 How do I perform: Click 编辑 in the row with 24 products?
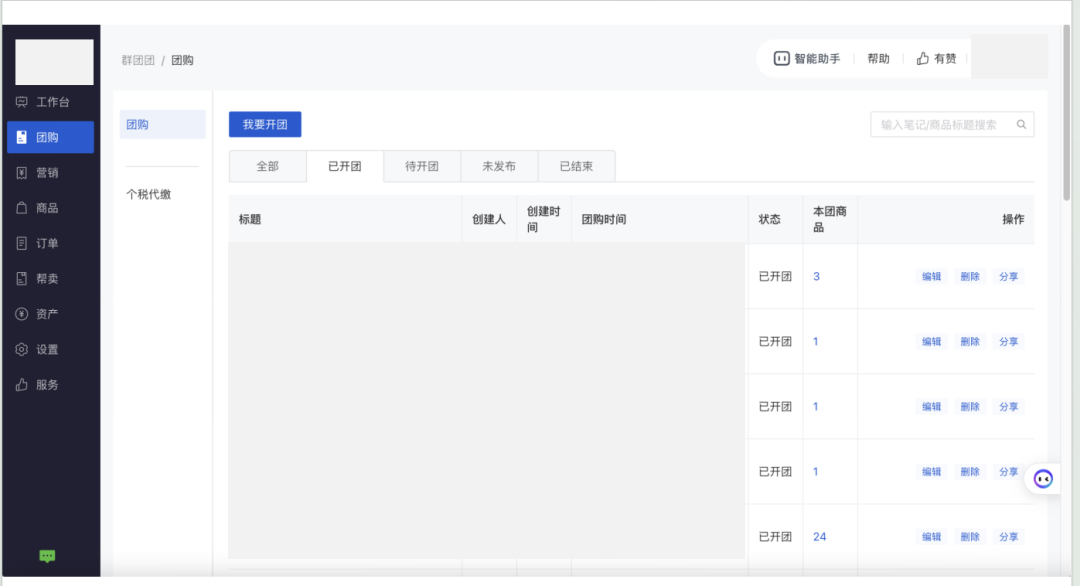(931, 536)
